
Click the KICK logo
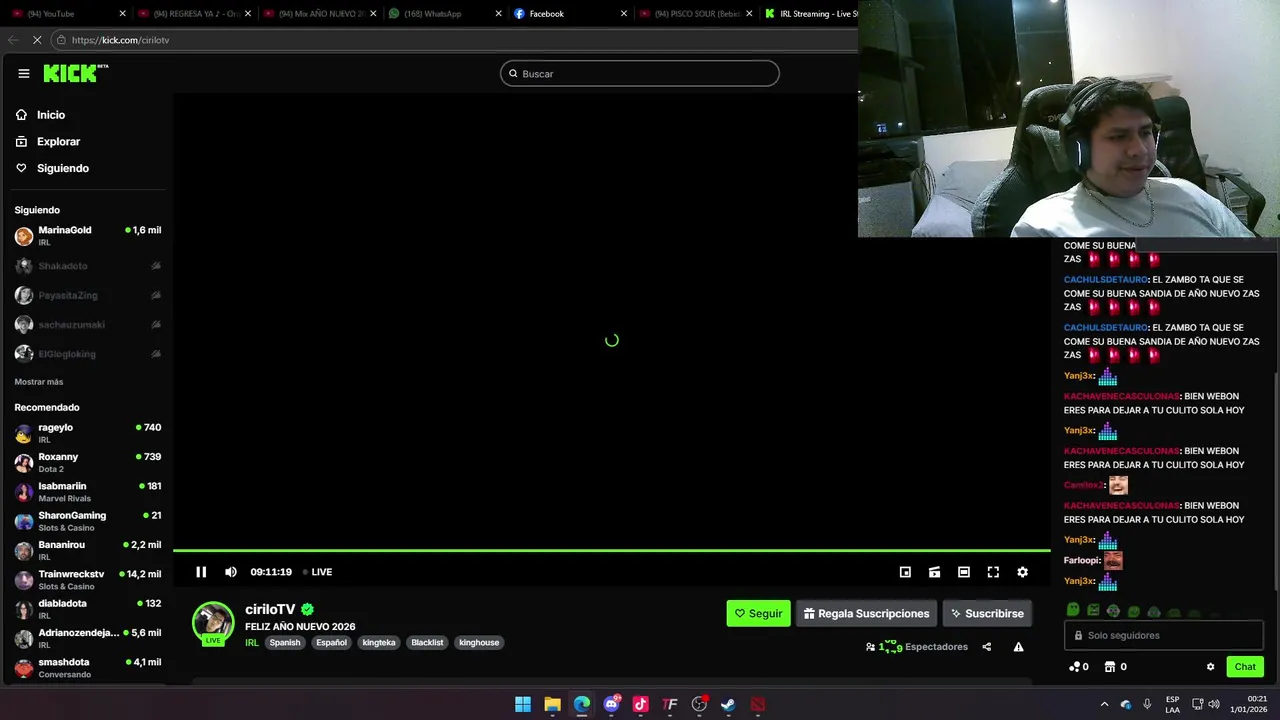coord(75,73)
